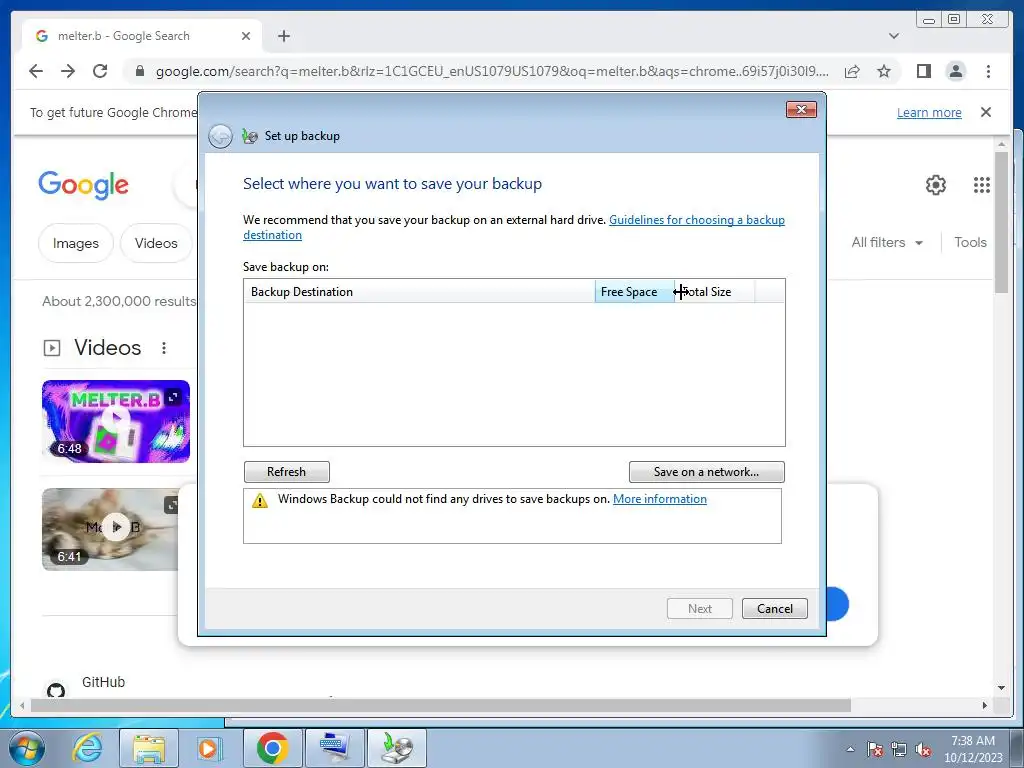Open a new Chrome tab

pyautogui.click(x=283, y=36)
